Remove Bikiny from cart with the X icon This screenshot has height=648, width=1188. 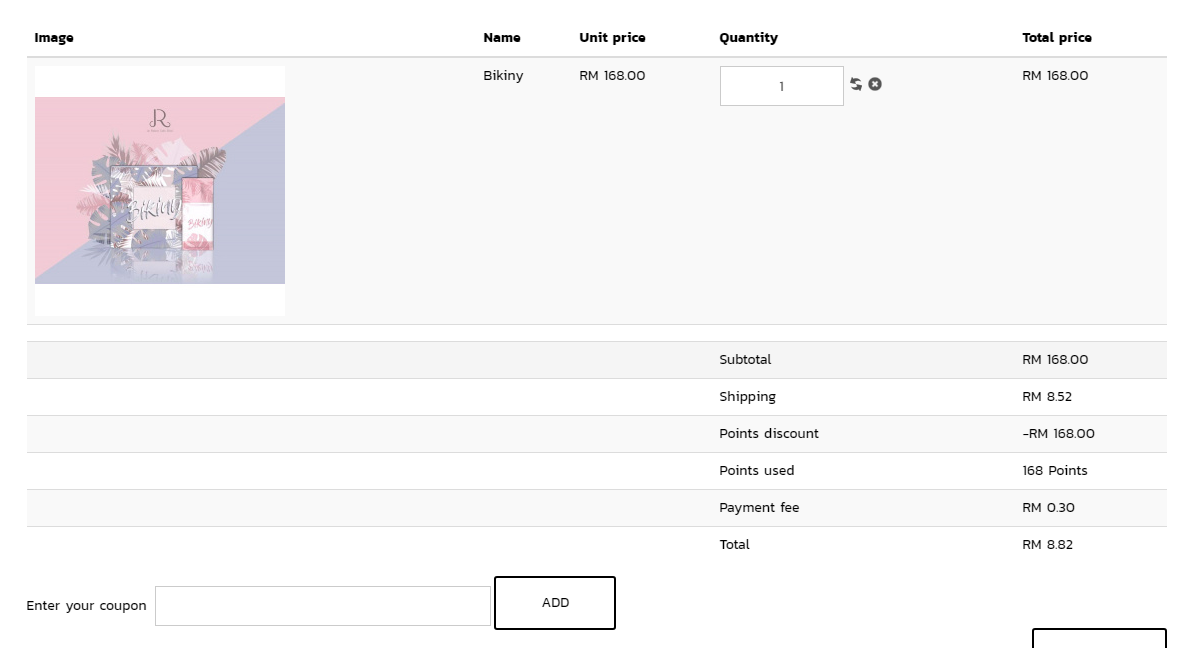pyautogui.click(x=875, y=84)
